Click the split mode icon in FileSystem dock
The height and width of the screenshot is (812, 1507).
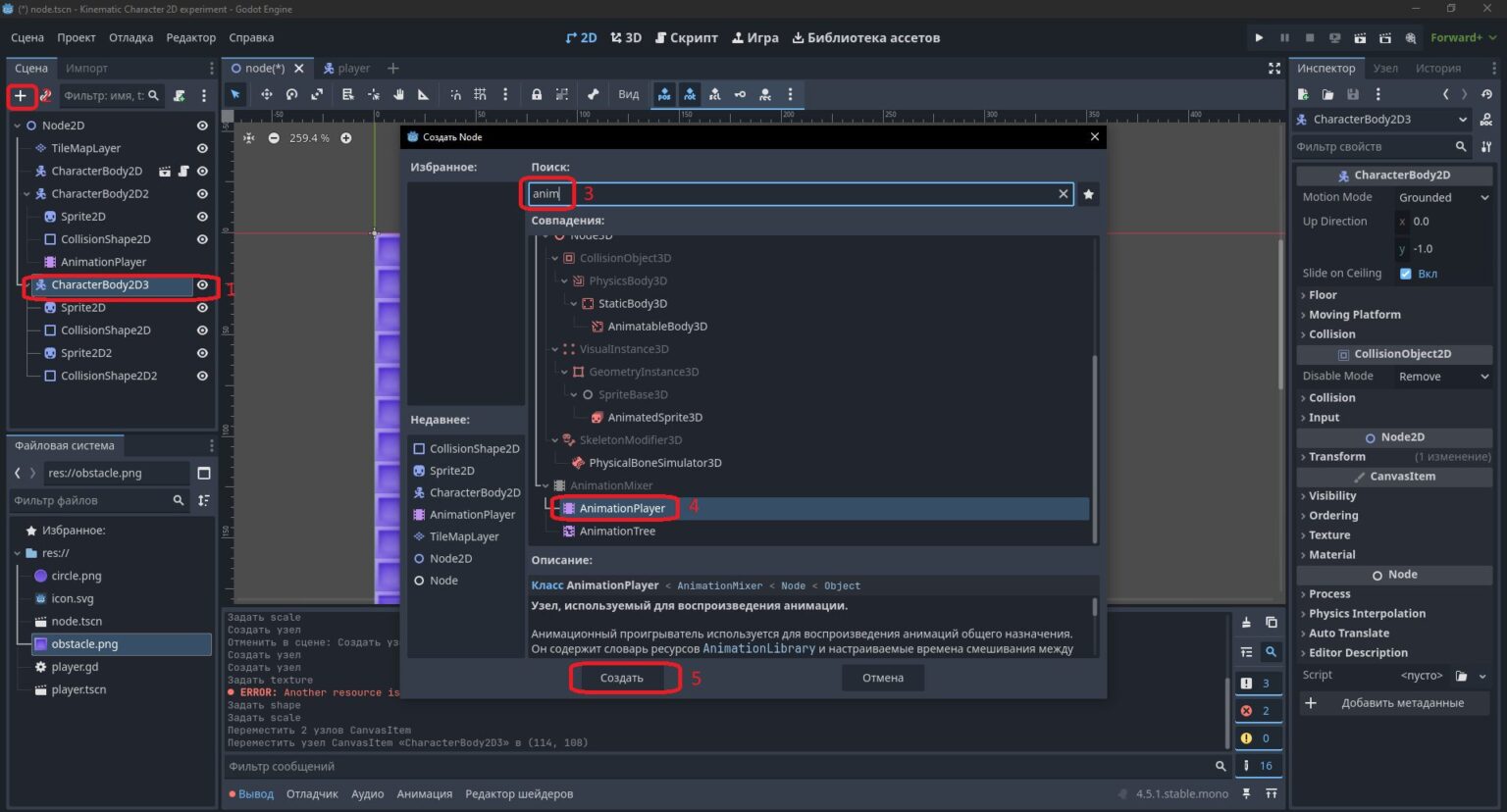pos(204,473)
